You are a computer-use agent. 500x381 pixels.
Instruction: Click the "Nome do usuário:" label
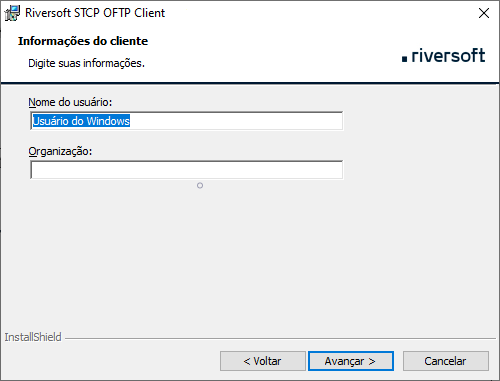pyautogui.click(x=70, y=102)
